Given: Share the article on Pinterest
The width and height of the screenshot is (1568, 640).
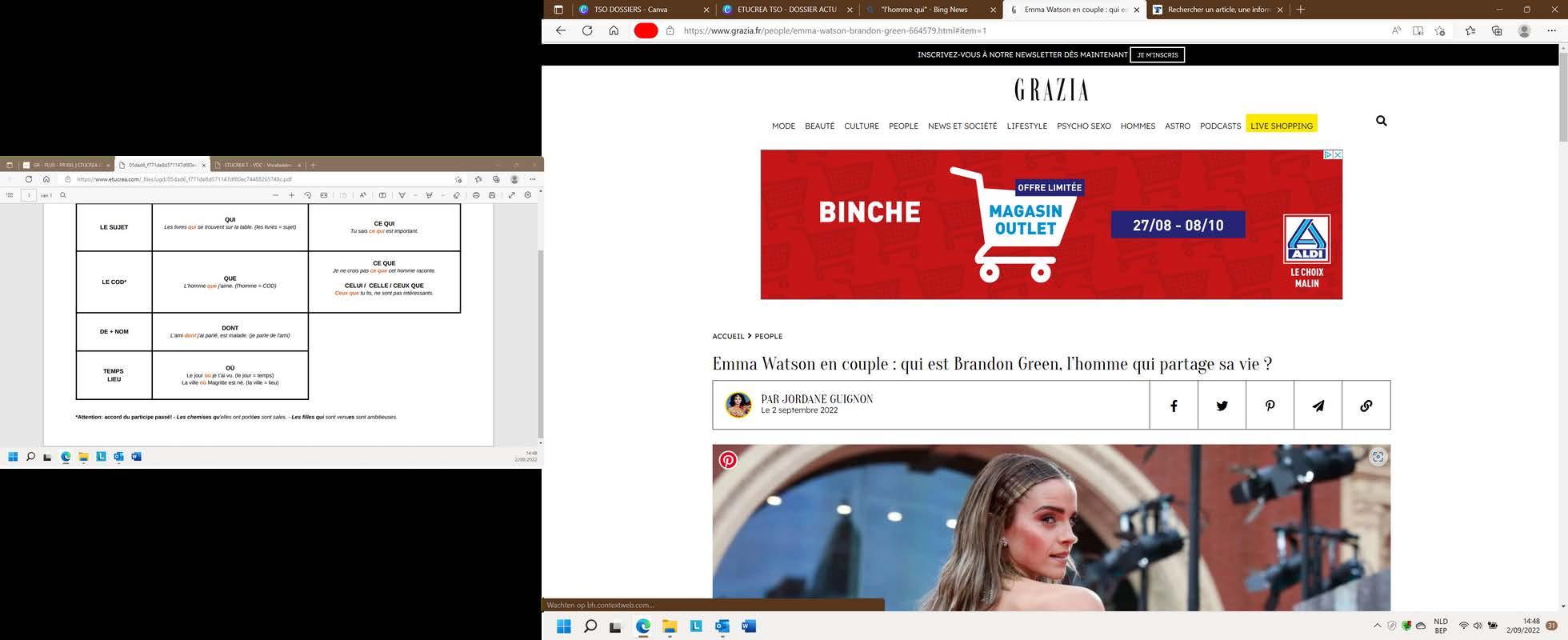Looking at the screenshot, I should pyautogui.click(x=1270, y=406).
